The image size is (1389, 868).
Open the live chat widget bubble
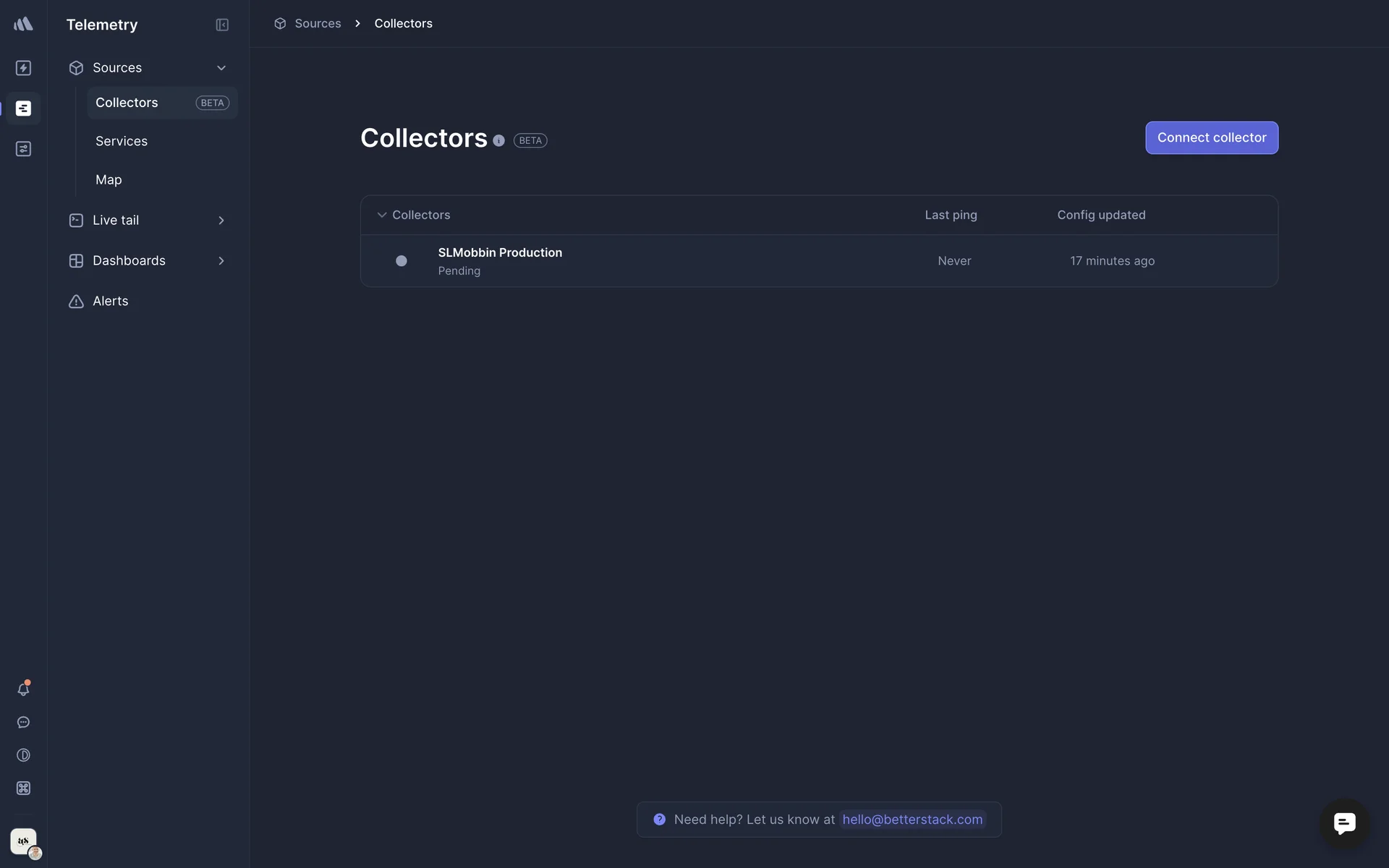[1344, 823]
